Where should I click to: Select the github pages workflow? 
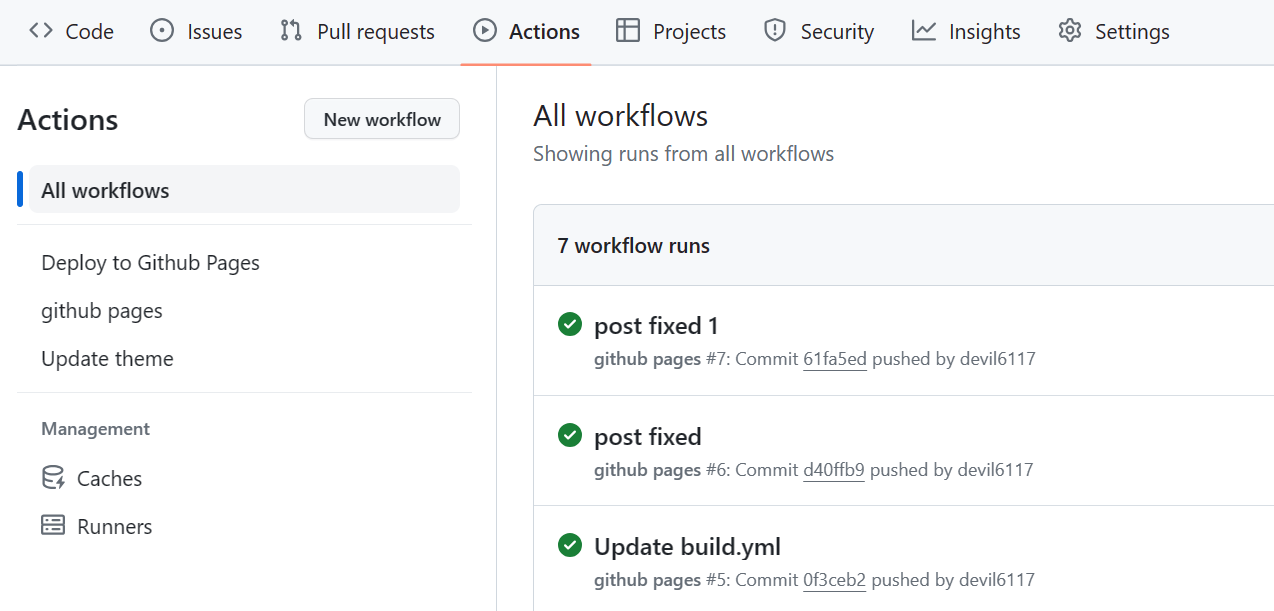pyautogui.click(x=102, y=311)
